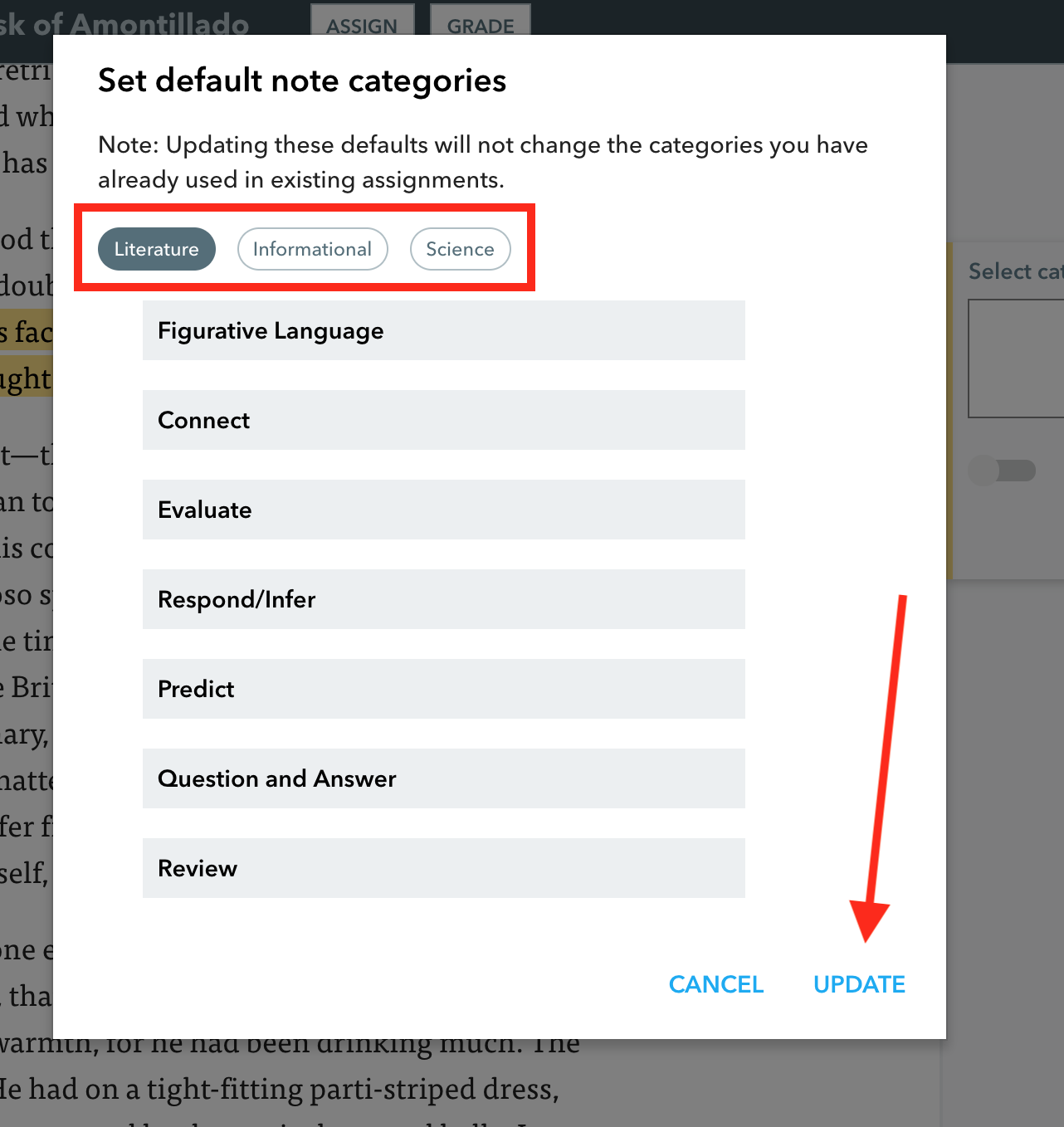Viewport: 1064px width, 1127px height.
Task: Select the Review category field
Action: [x=443, y=868]
